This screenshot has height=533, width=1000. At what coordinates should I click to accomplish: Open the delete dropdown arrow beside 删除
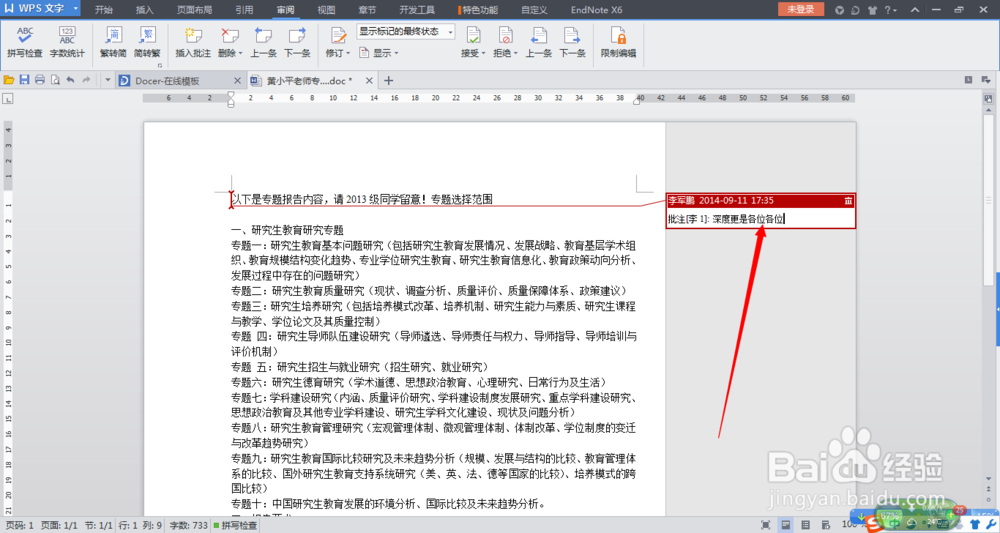tap(240, 53)
